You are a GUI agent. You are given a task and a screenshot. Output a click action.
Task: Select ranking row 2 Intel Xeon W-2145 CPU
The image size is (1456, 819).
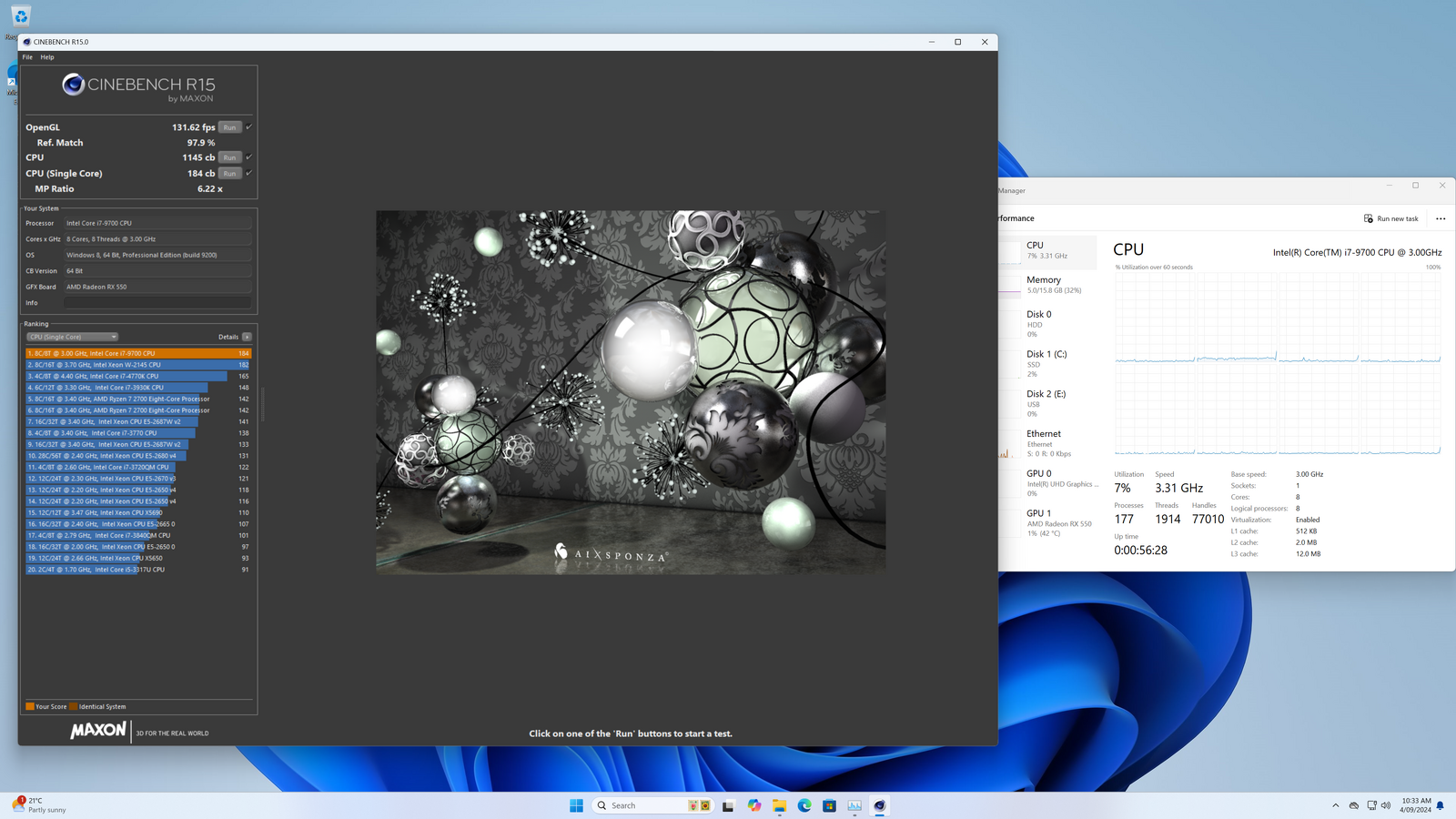pyautogui.click(x=138, y=365)
